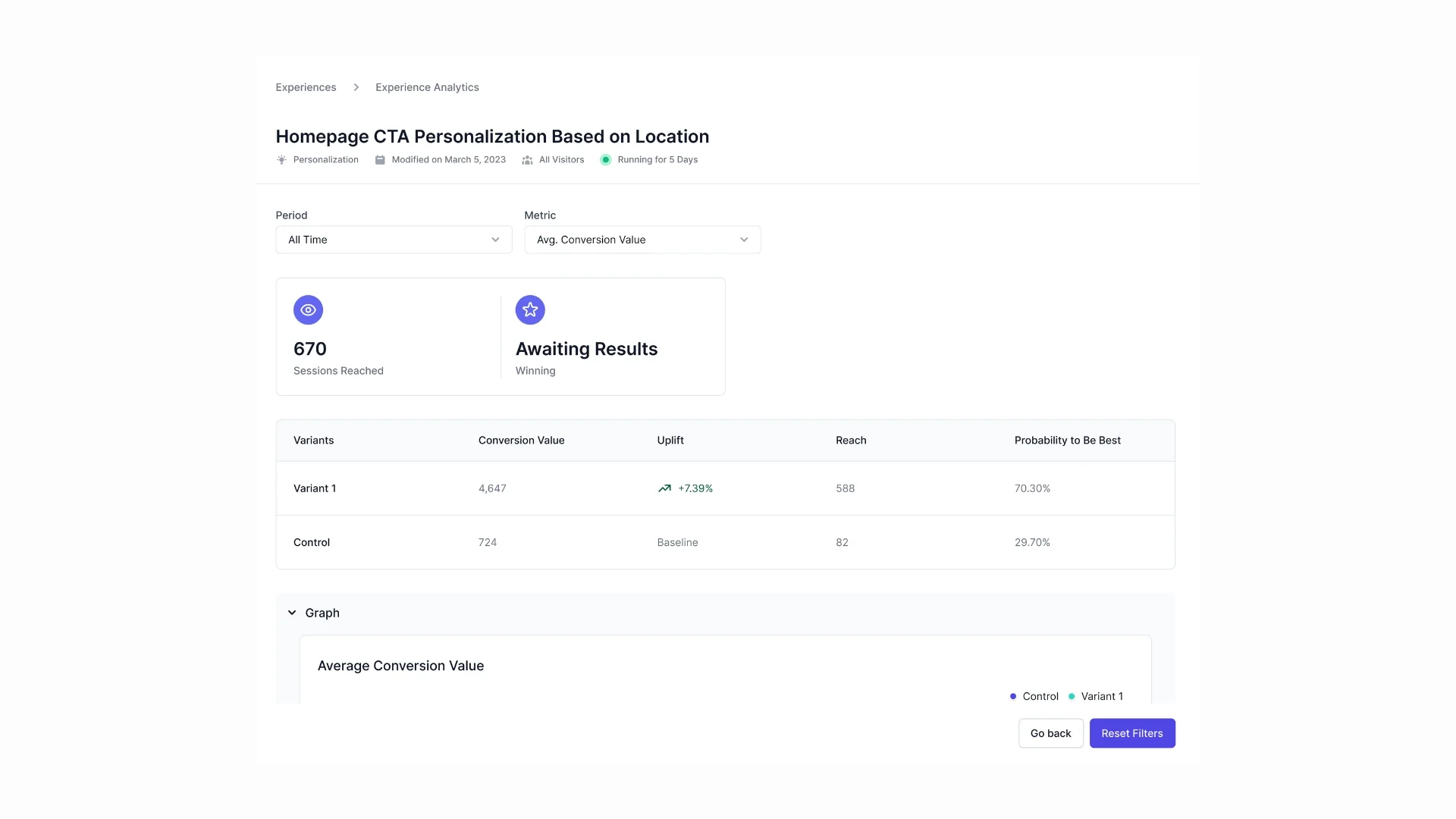Click the calendar icon beside Modified date
Viewport: 1456px width, 819px height.
click(x=380, y=160)
